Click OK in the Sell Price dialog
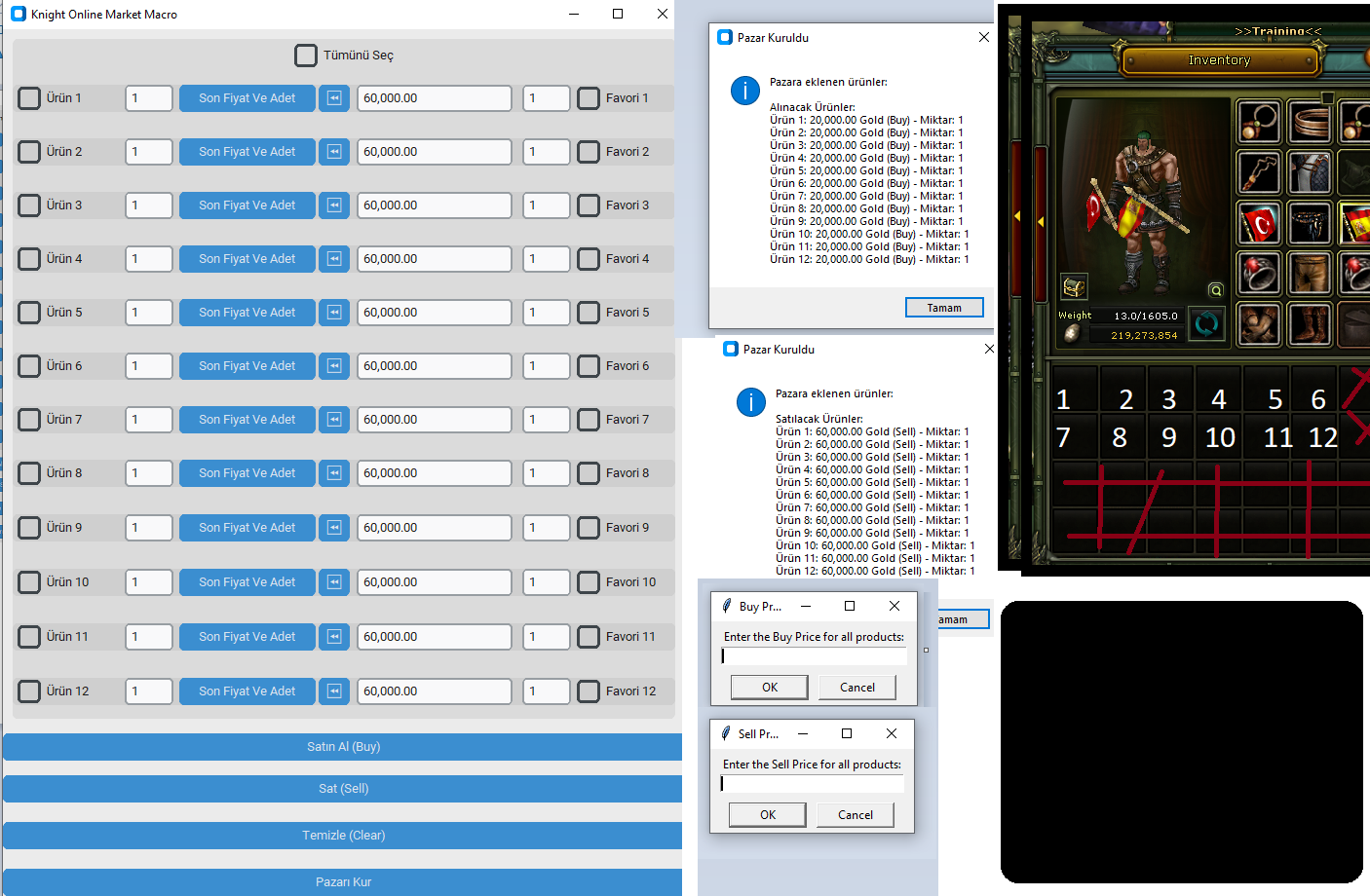 768,815
